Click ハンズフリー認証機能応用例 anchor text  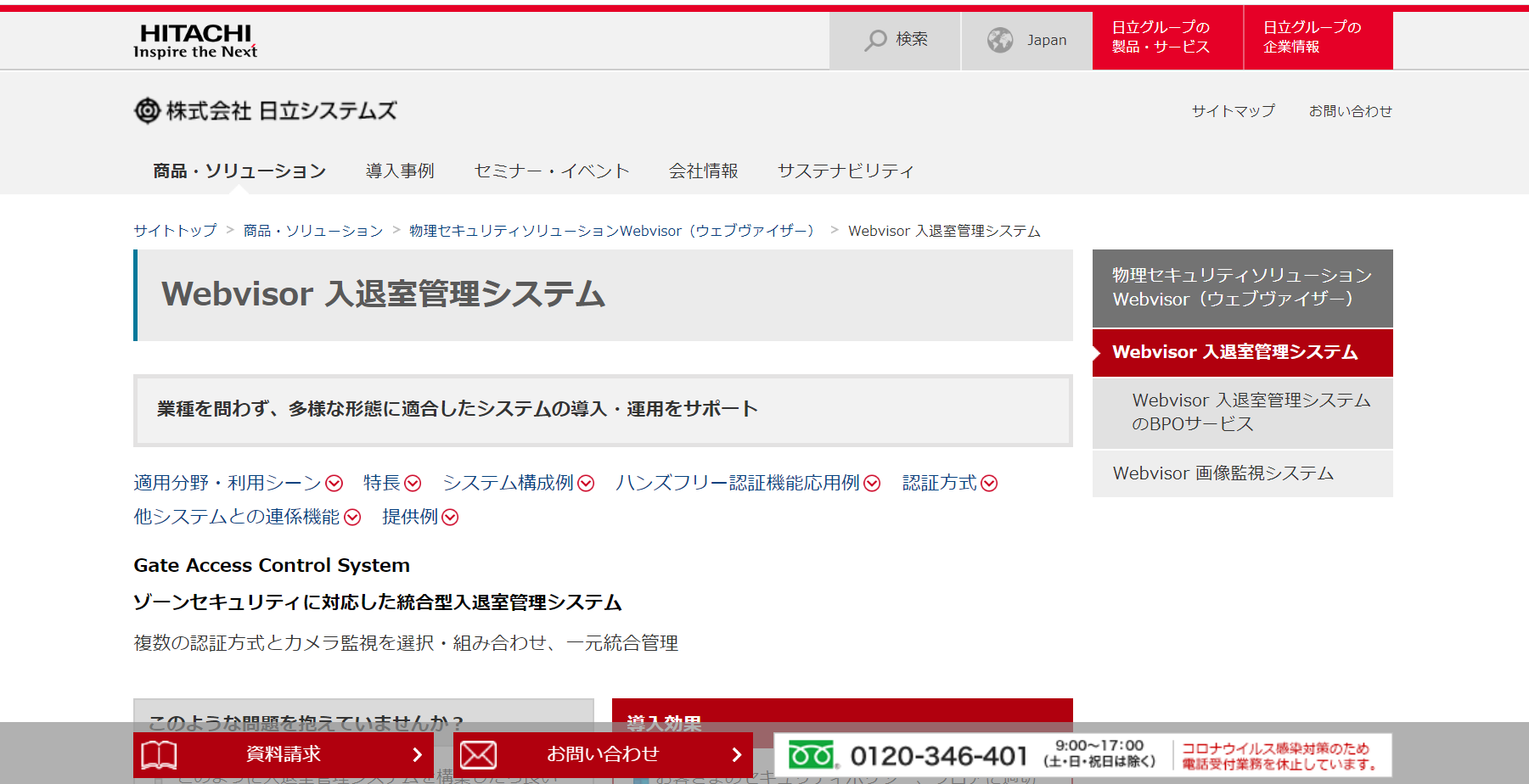coord(738,483)
